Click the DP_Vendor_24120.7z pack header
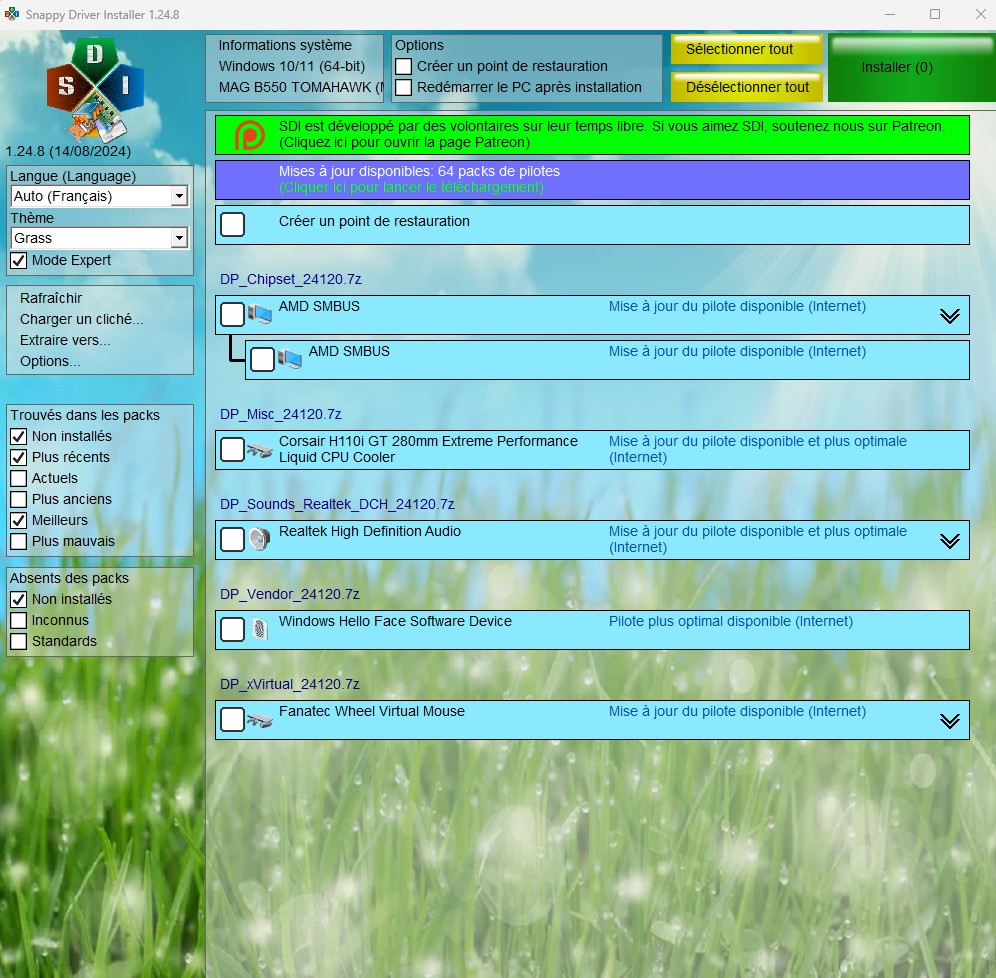This screenshot has height=978, width=996. pos(289,594)
